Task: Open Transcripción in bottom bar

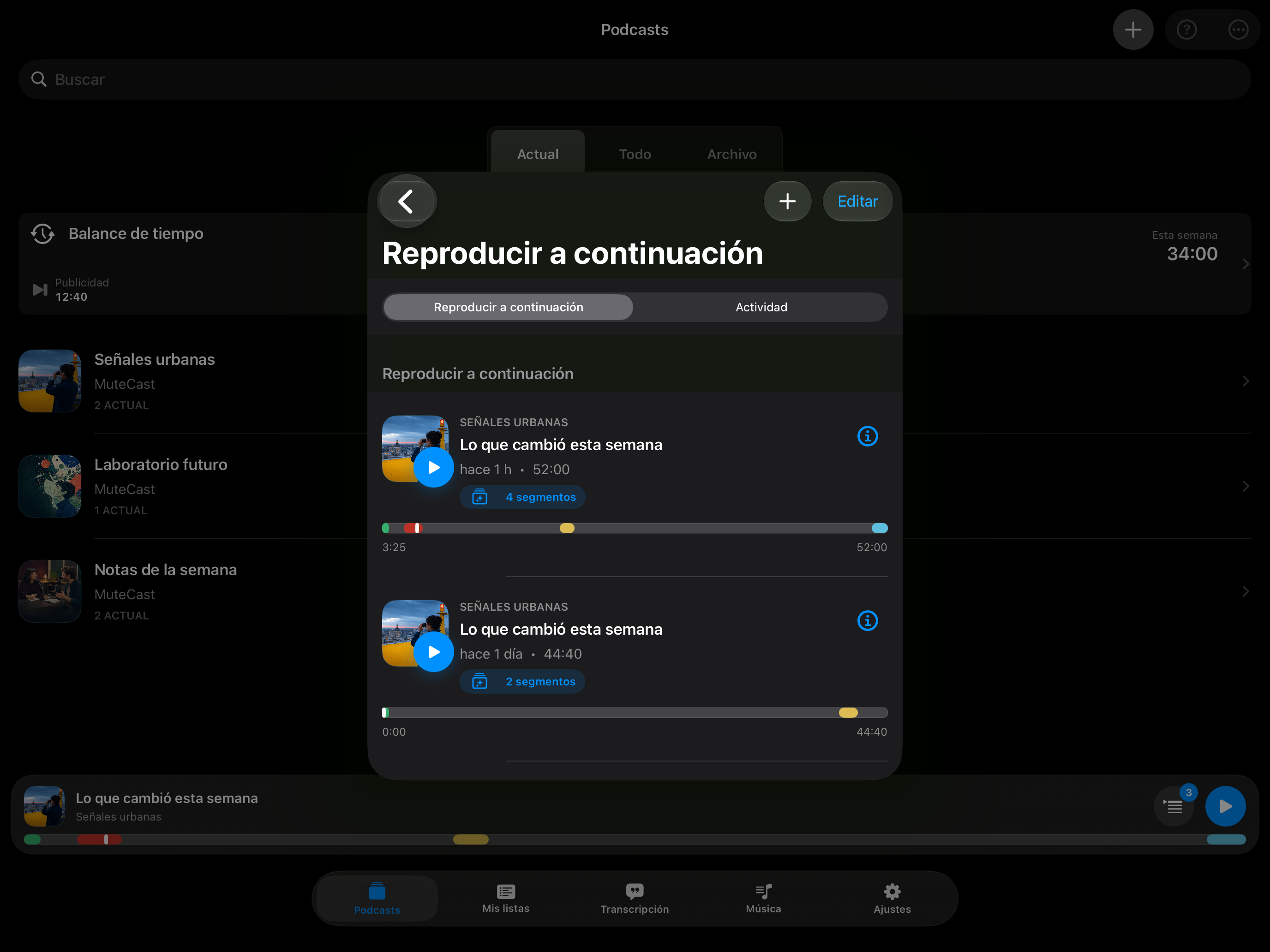Action: tap(635, 898)
